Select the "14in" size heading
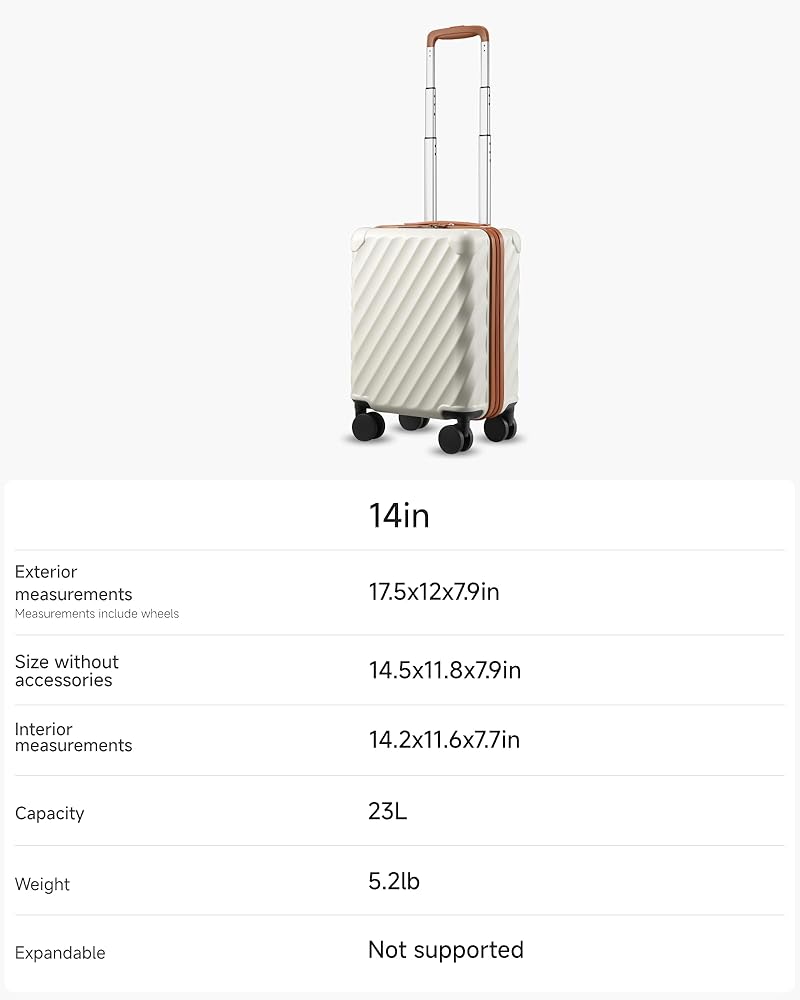 pyautogui.click(x=399, y=516)
